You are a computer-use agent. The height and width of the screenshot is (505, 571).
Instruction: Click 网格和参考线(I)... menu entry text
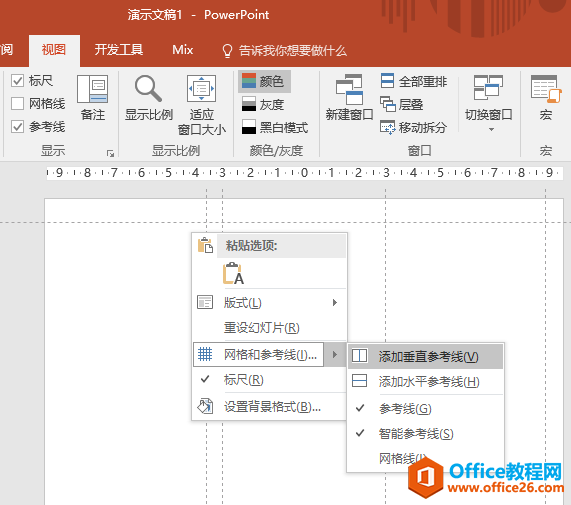[270, 354]
